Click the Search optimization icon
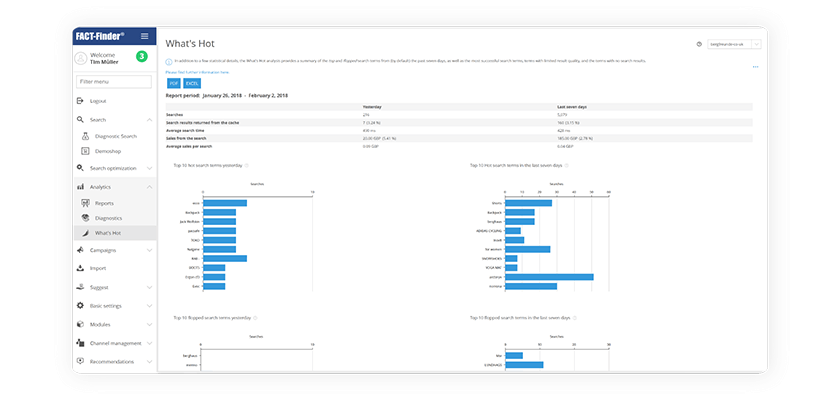840x400 pixels. pos(80,168)
